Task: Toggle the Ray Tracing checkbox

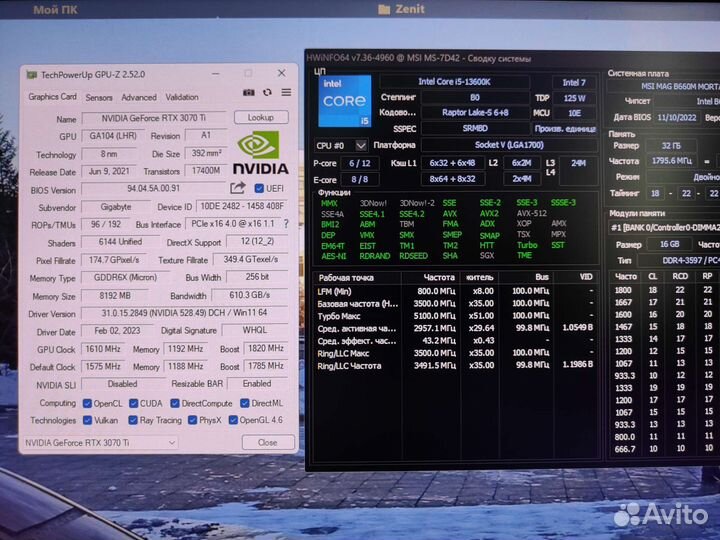Action: pyautogui.click(x=134, y=420)
